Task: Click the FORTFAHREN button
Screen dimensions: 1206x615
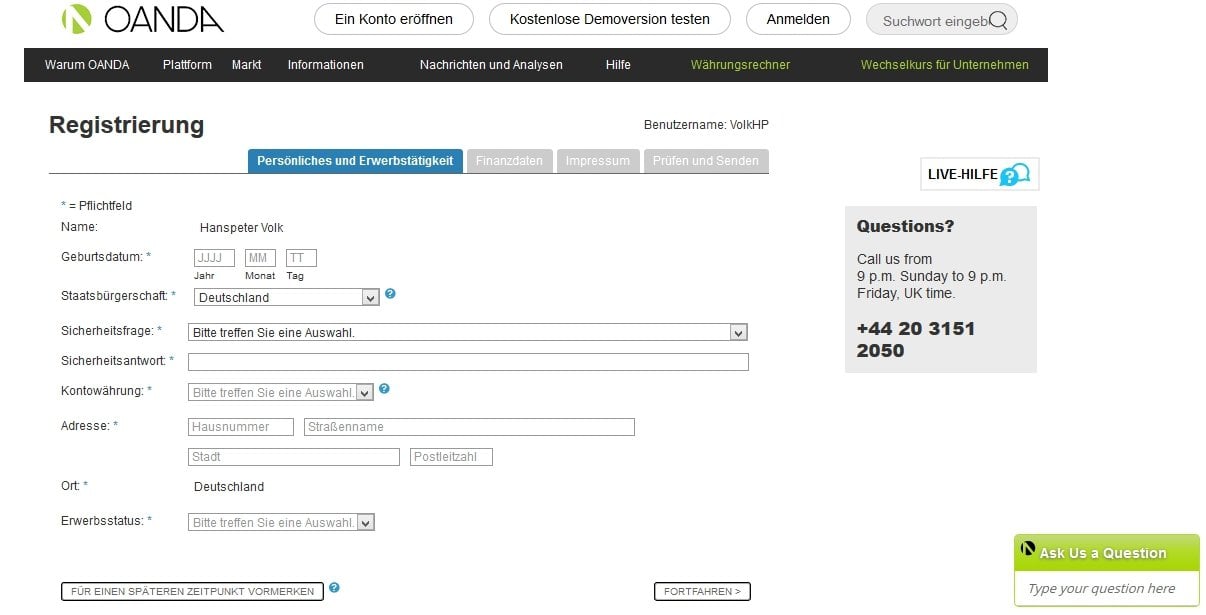Action: [702, 592]
